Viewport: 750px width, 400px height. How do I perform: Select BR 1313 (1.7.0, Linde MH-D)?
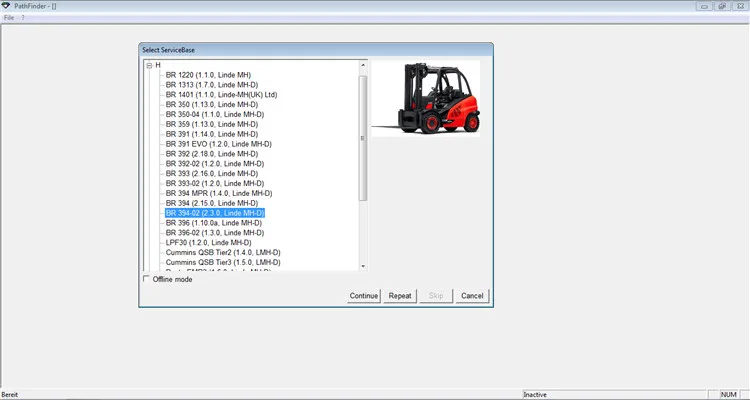212,85
